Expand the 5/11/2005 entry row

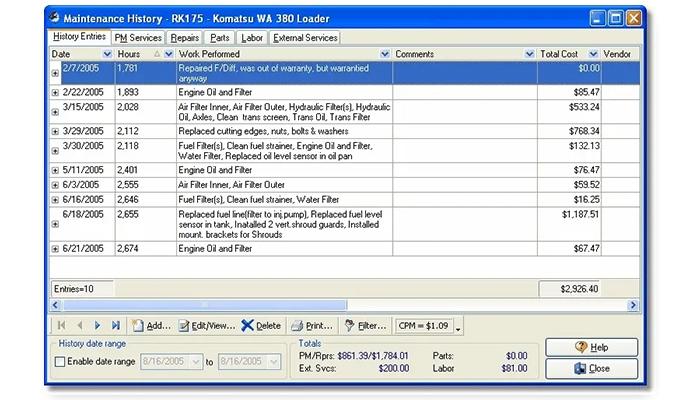(x=55, y=170)
